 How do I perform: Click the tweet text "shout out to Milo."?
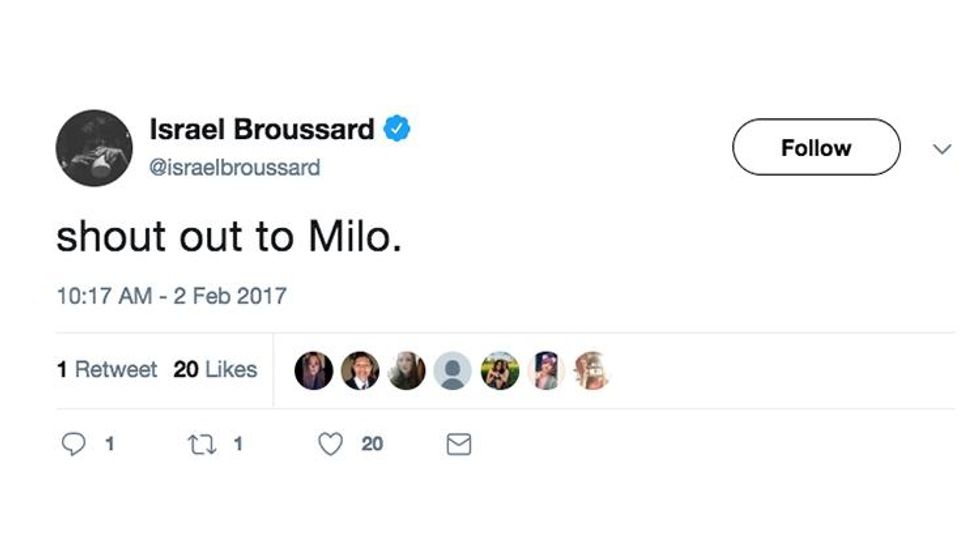coord(229,237)
